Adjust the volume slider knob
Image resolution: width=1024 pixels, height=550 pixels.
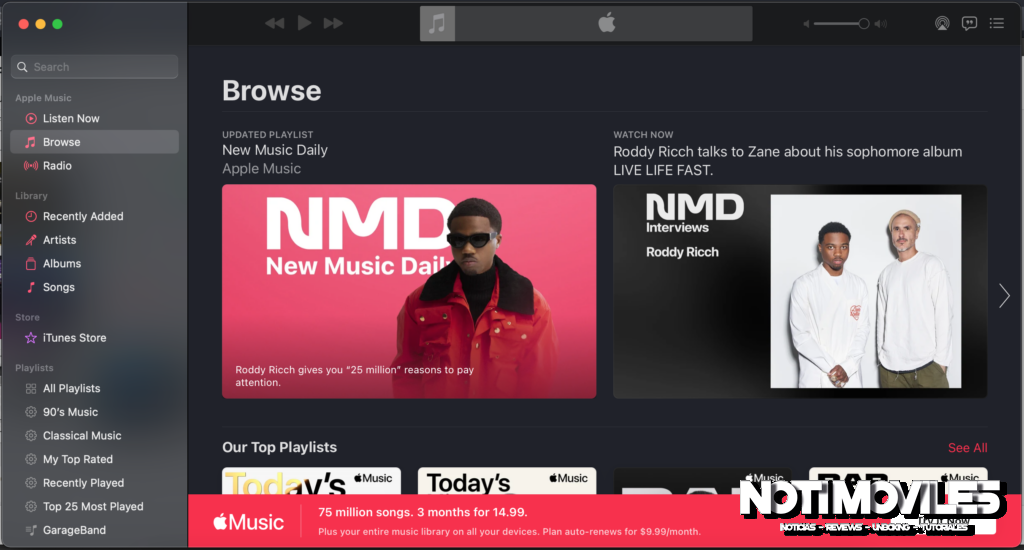[x=863, y=24]
